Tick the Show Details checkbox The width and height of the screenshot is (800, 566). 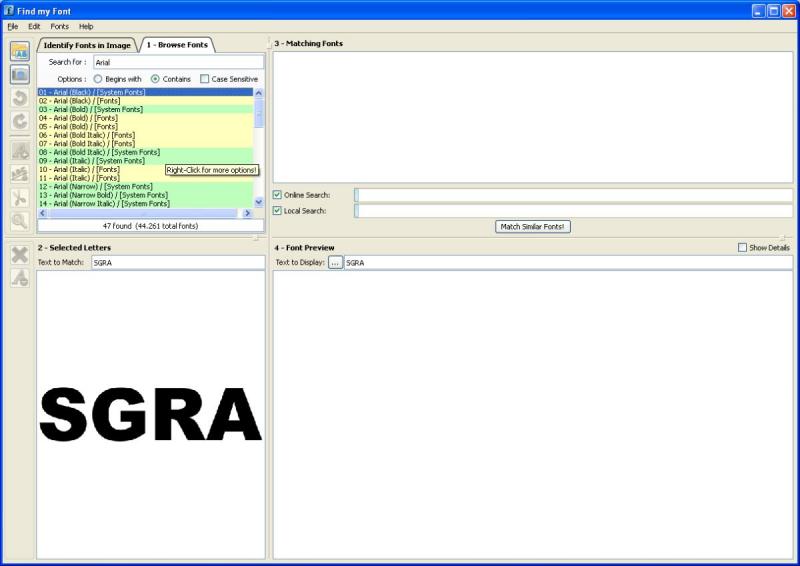pos(742,248)
